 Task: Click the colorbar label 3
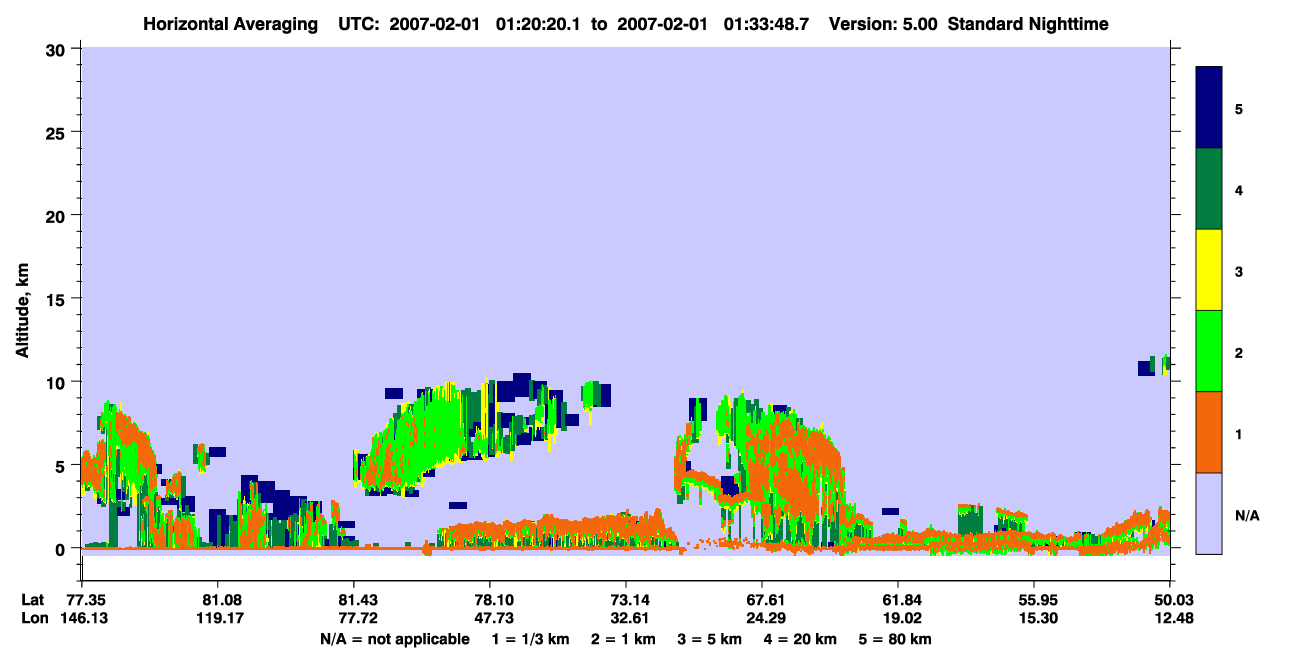1238,271
